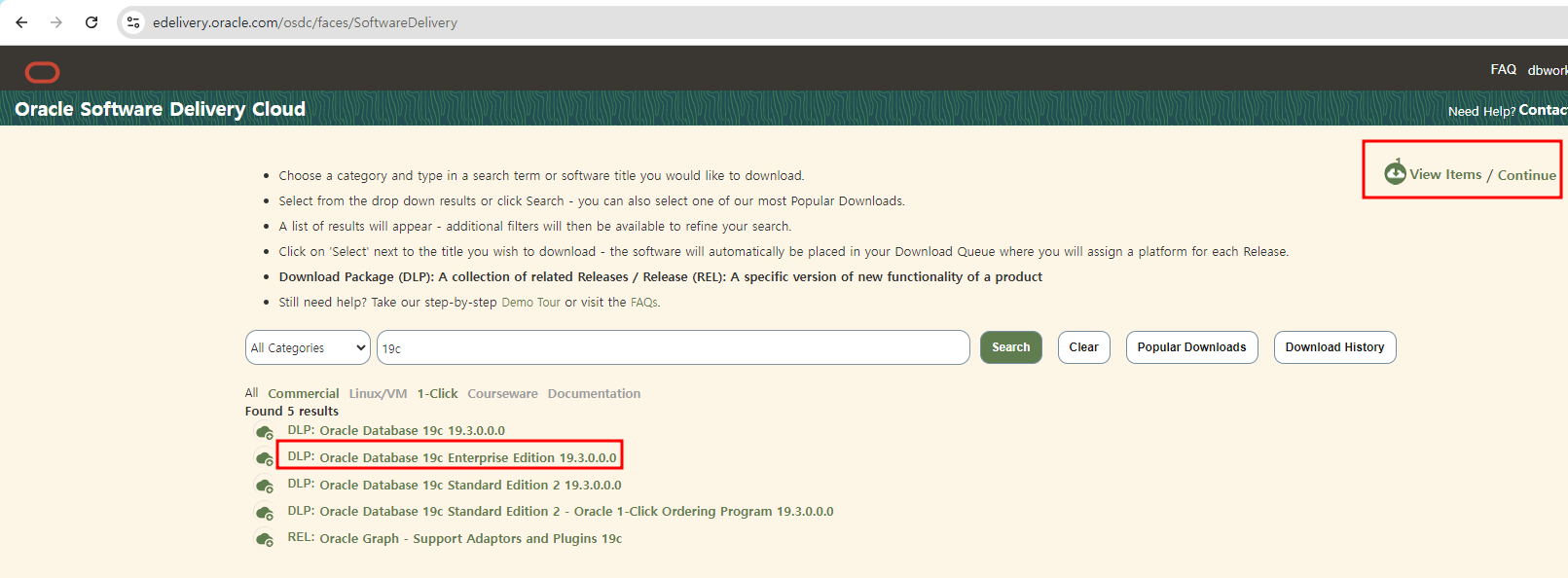Open Download History

[1334, 347]
